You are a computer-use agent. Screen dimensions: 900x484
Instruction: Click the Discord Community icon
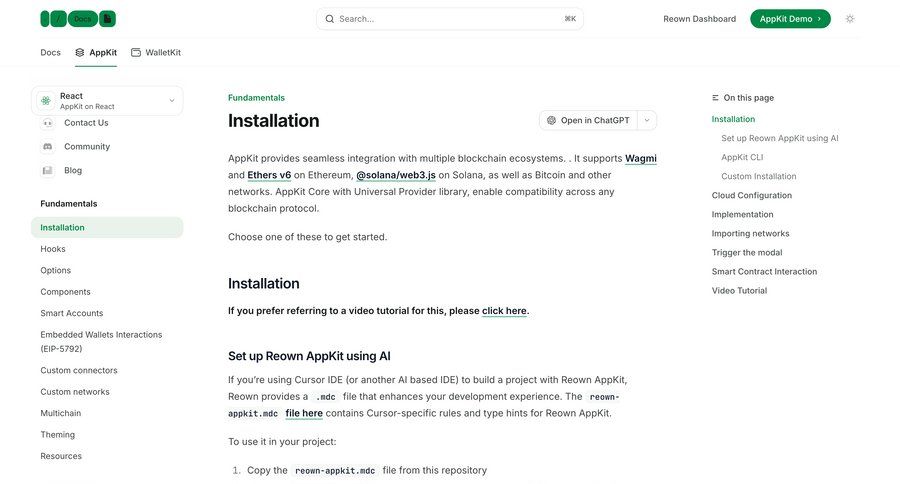47,147
